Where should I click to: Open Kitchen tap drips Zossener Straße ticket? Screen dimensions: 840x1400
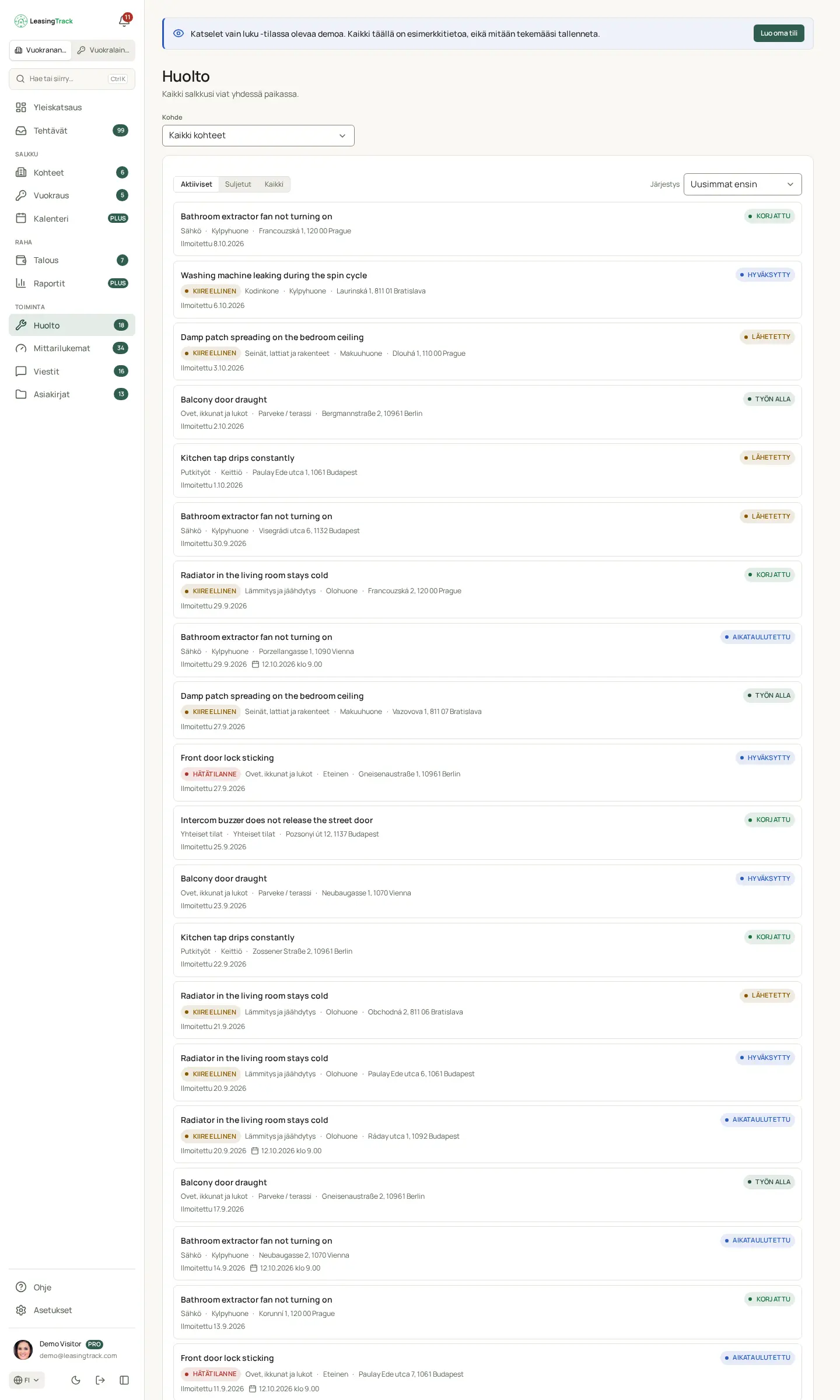tap(488, 950)
